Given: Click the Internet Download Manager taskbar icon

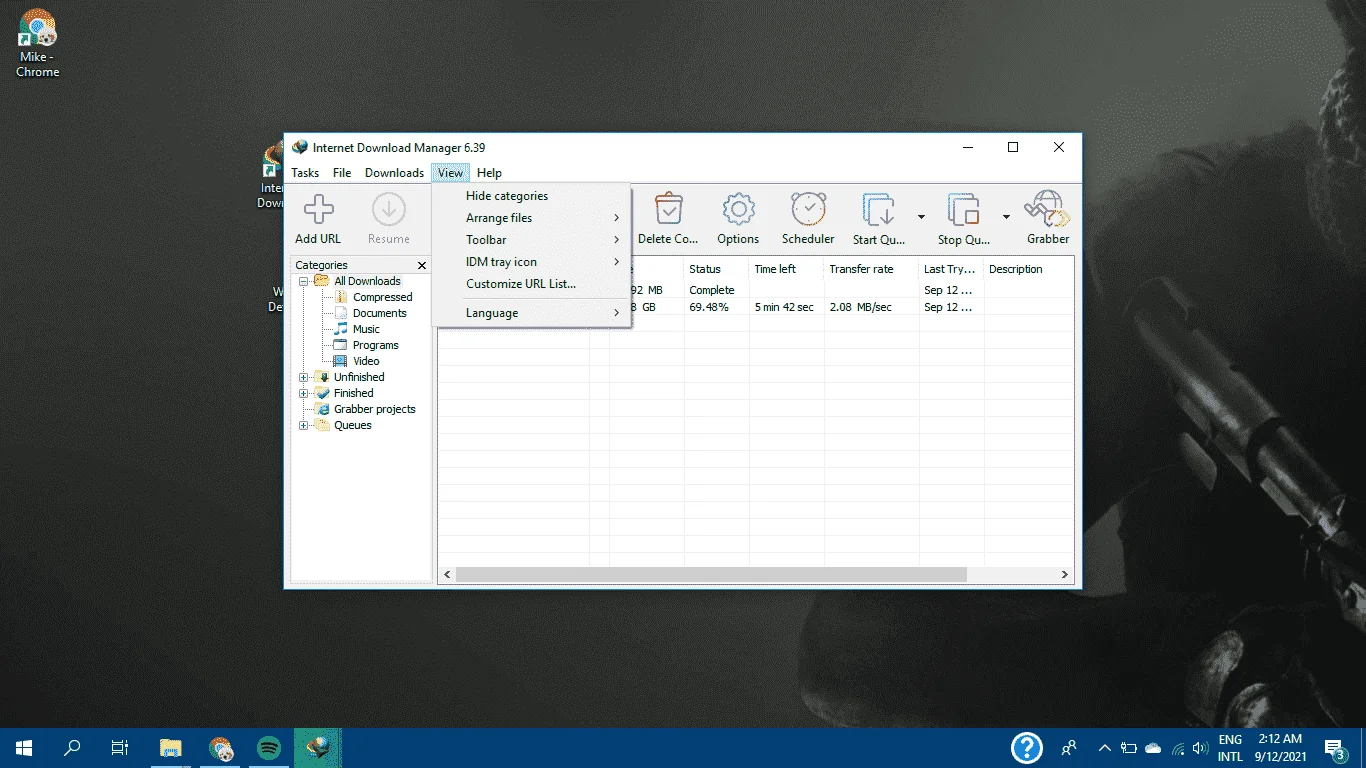Looking at the screenshot, I should [318, 747].
